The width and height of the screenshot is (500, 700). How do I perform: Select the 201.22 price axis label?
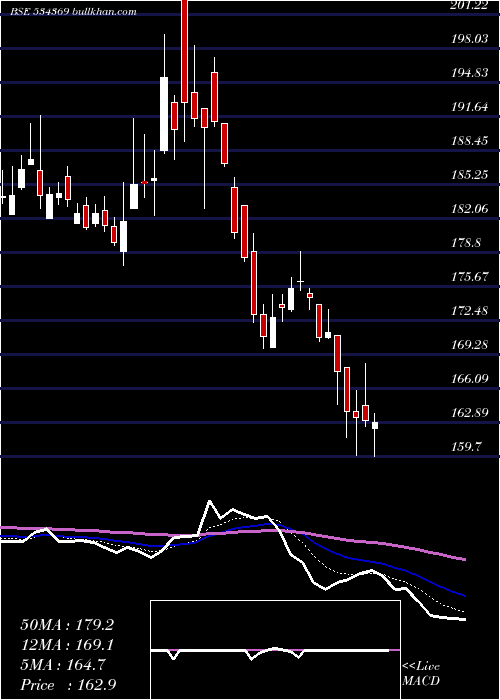470,4
